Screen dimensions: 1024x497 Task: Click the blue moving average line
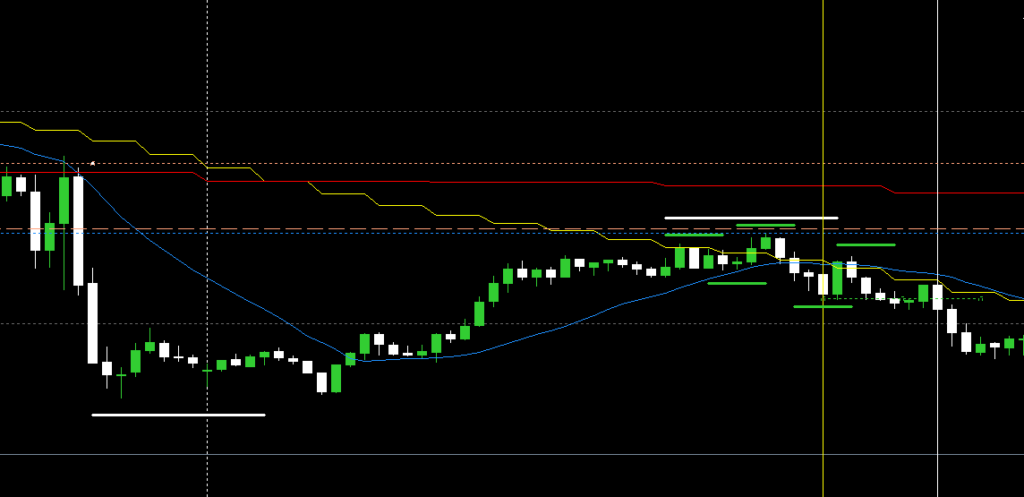point(200,271)
